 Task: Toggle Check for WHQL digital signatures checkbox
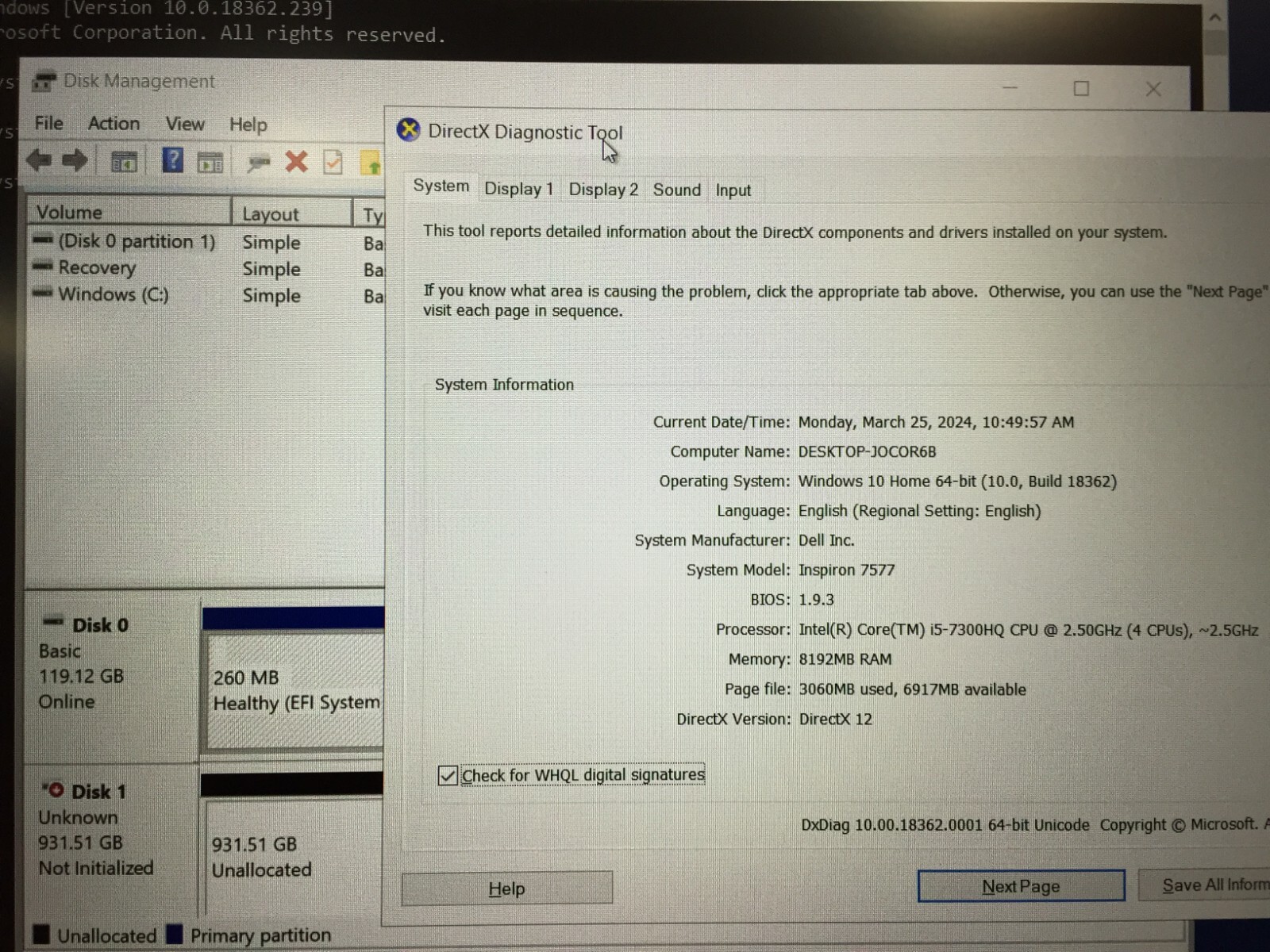click(x=447, y=775)
